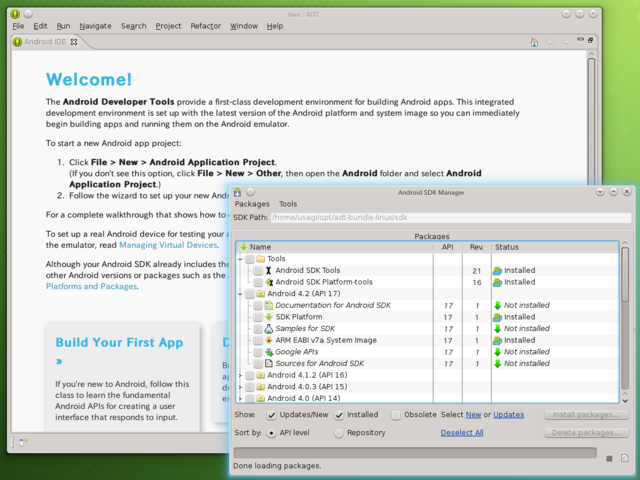Toggle the Updates/New show checkbox
The width and height of the screenshot is (640, 480).
click(x=271, y=415)
